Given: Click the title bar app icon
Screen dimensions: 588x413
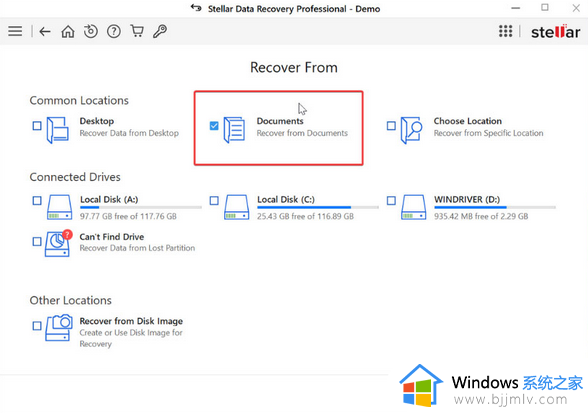Looking at the screenshot, I should pyautogui.click(x=196, y=8).
